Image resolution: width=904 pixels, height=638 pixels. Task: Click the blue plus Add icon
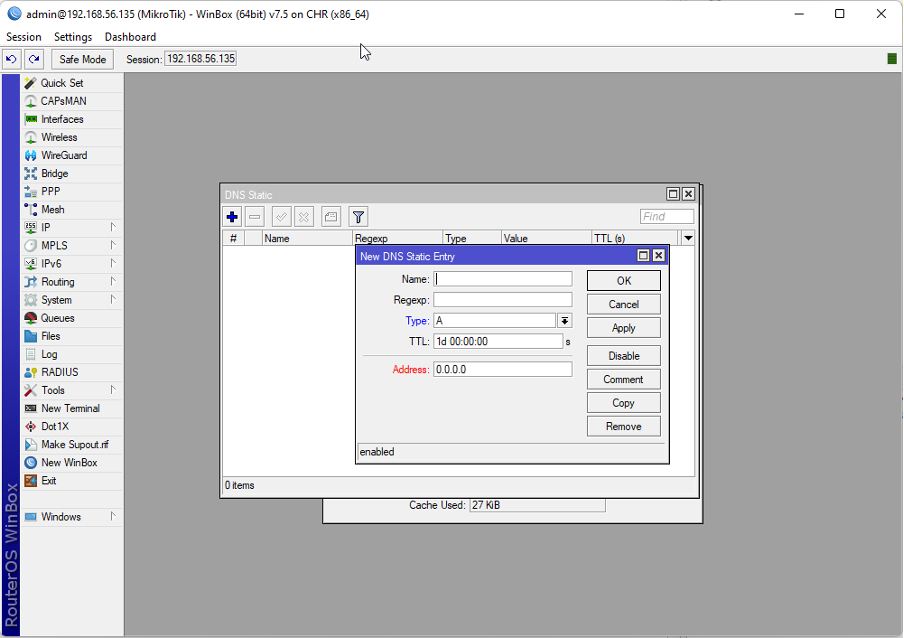pos(232,216)
